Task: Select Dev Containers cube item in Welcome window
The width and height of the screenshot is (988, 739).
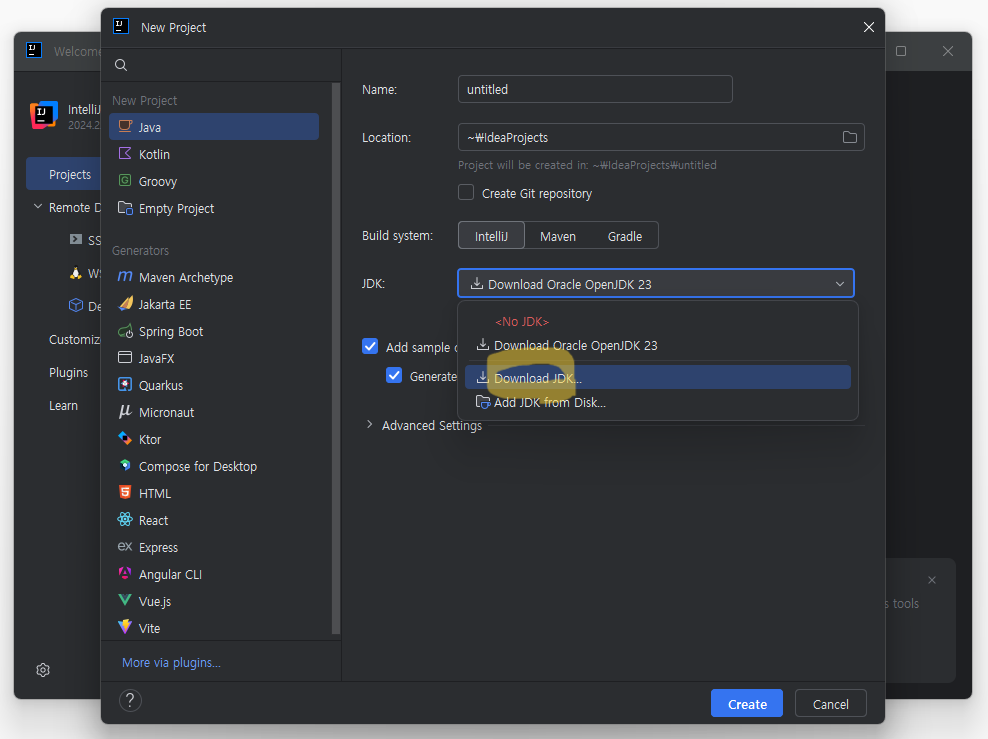Action: [x=84, y=306]
